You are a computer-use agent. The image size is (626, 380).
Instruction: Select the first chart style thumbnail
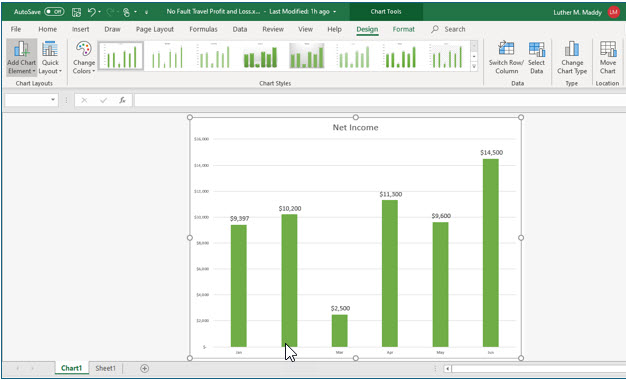[121, 56]
